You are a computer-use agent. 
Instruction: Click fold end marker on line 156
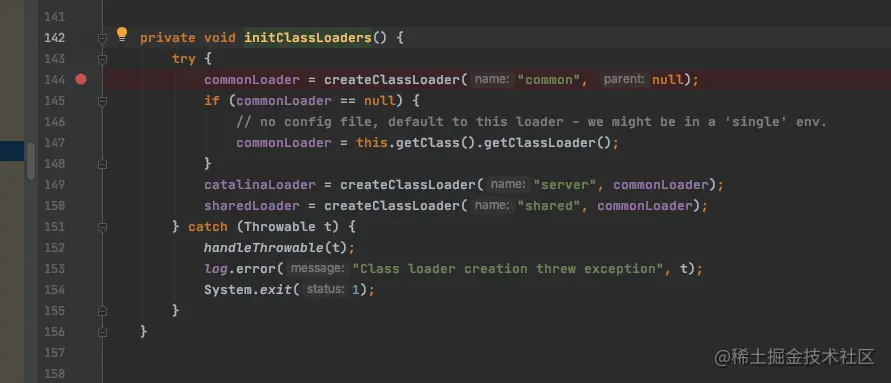[x=102, y=332]
